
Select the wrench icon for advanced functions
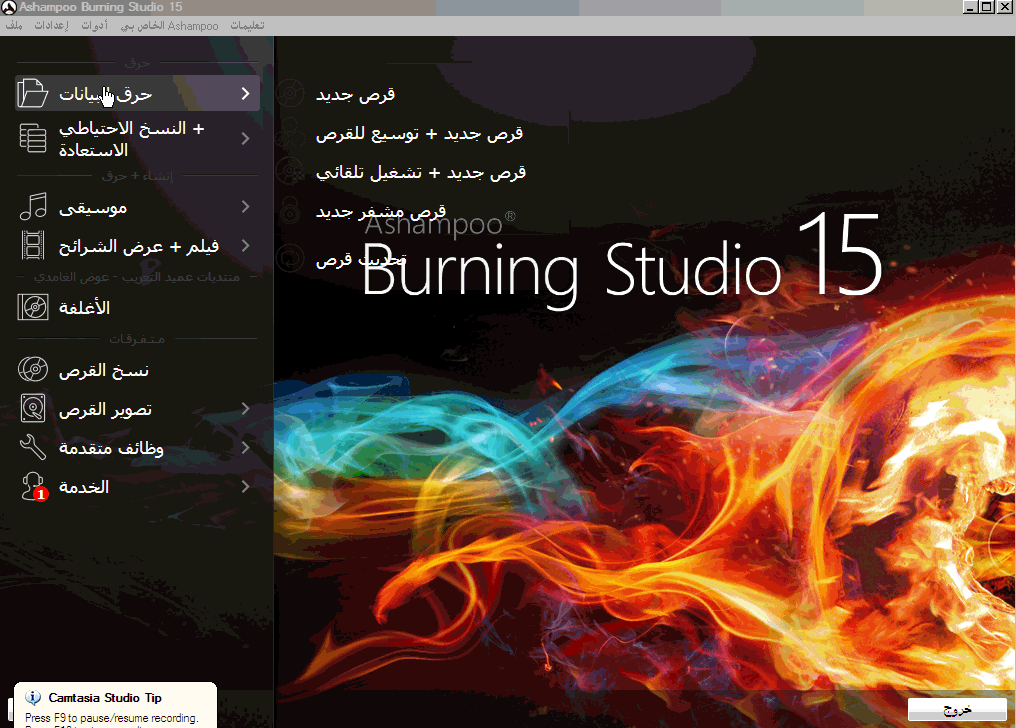click(x=33, y=448)
